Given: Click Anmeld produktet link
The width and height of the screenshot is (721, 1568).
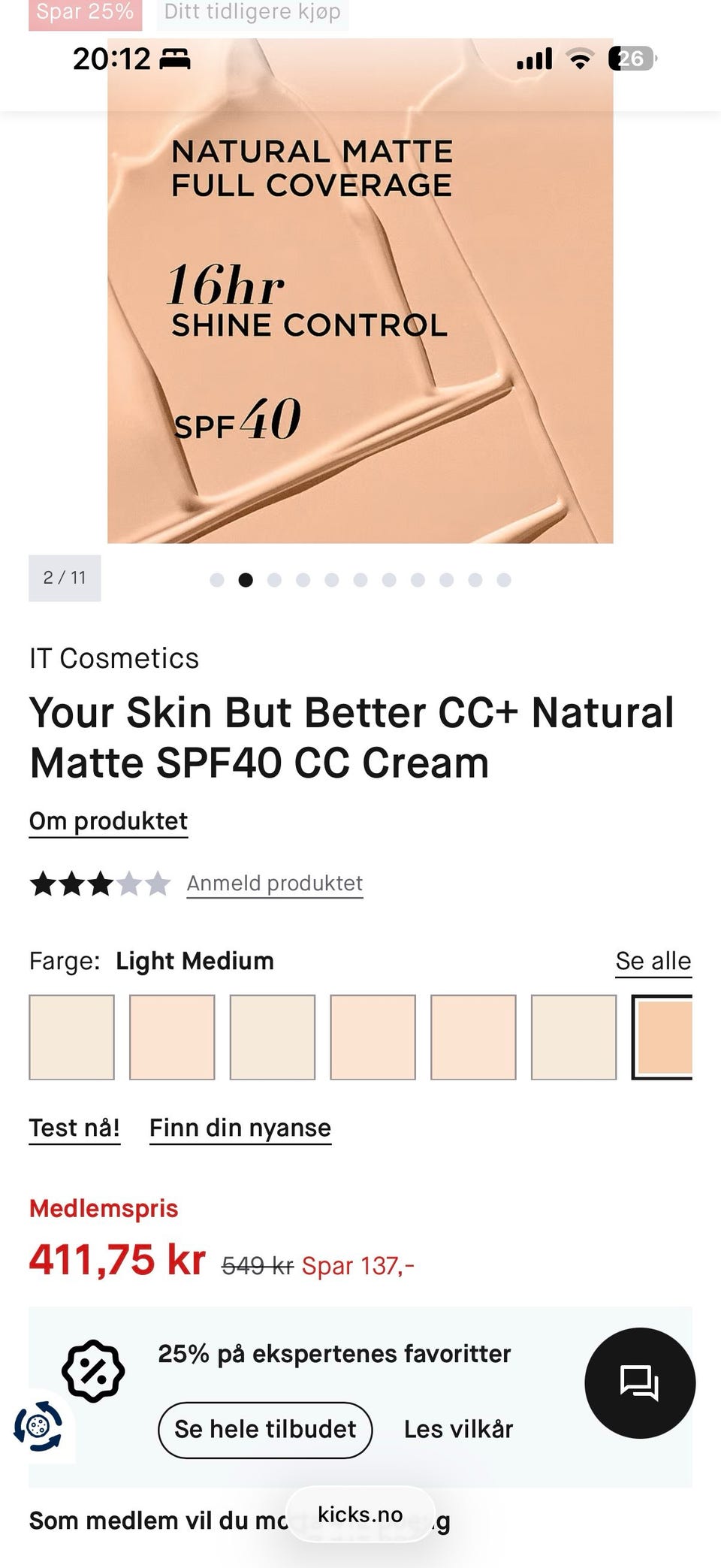Looking at the screenshot, I should pyautogui.click(x=274, y=884).
